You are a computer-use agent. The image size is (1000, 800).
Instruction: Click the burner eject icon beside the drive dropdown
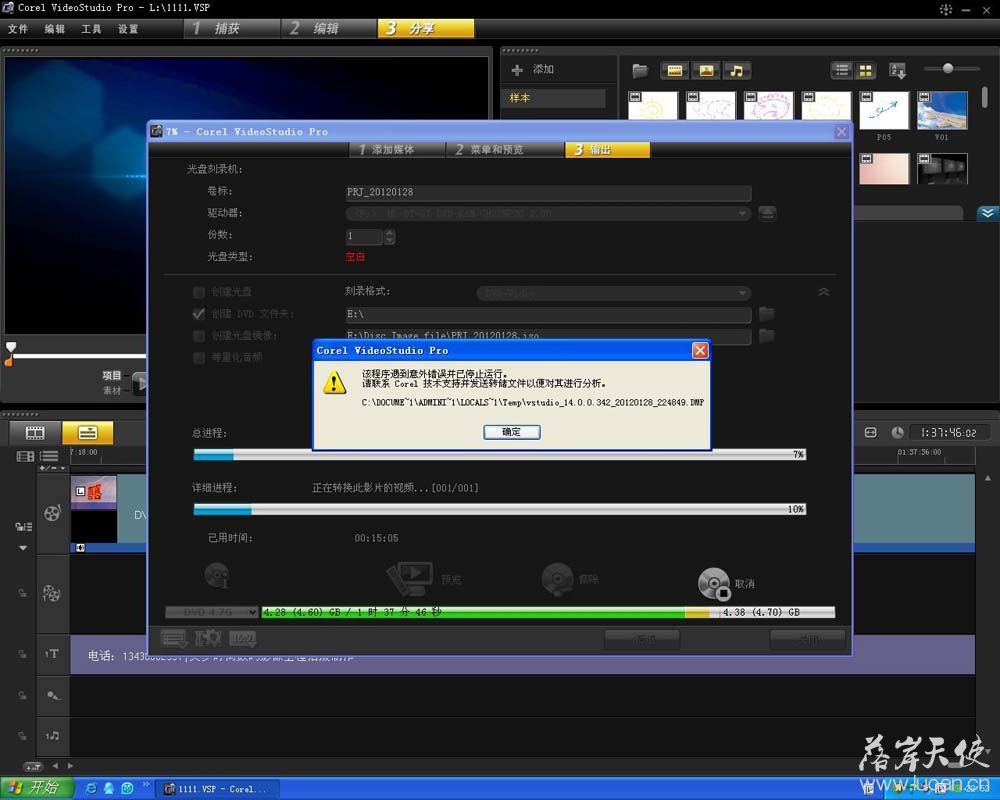(x=767, y=214)
